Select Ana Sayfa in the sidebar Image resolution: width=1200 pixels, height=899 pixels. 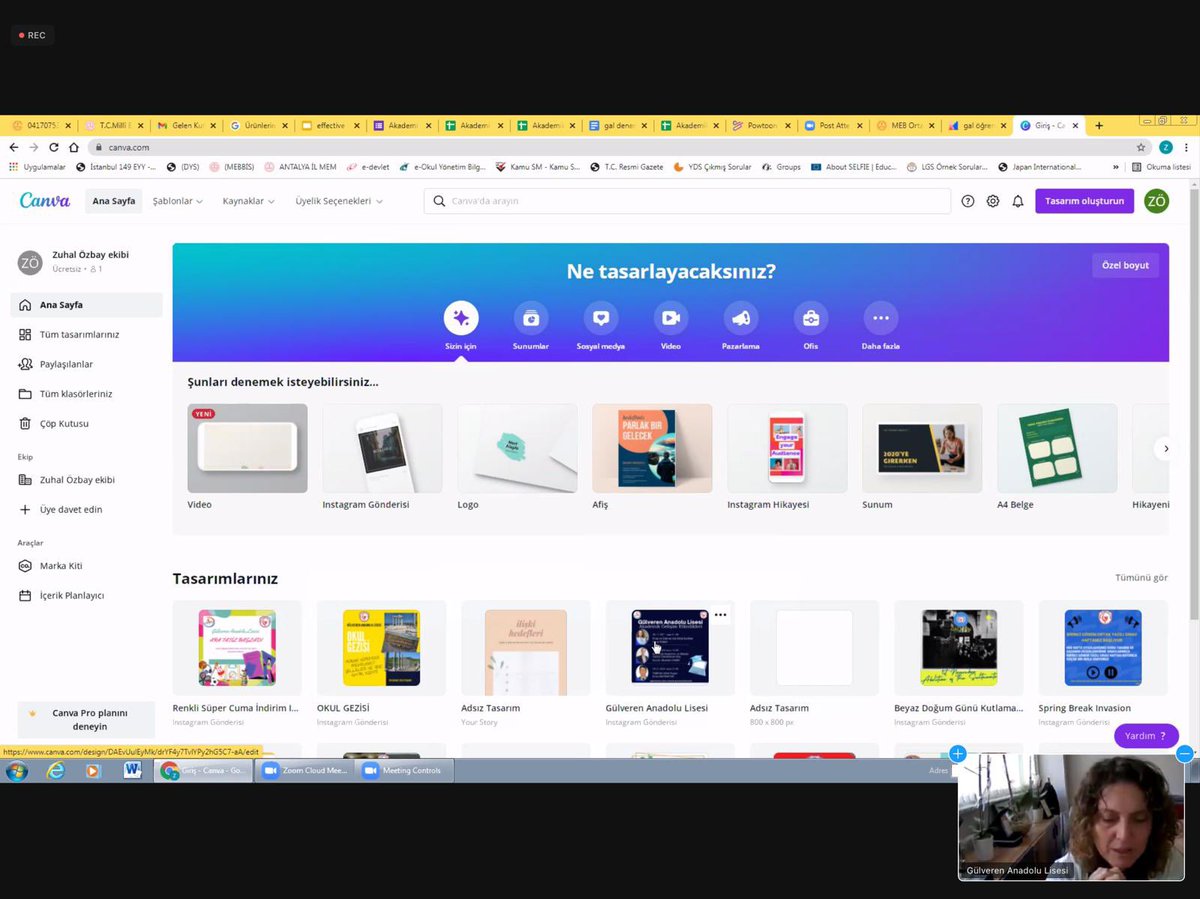point(86,305)
